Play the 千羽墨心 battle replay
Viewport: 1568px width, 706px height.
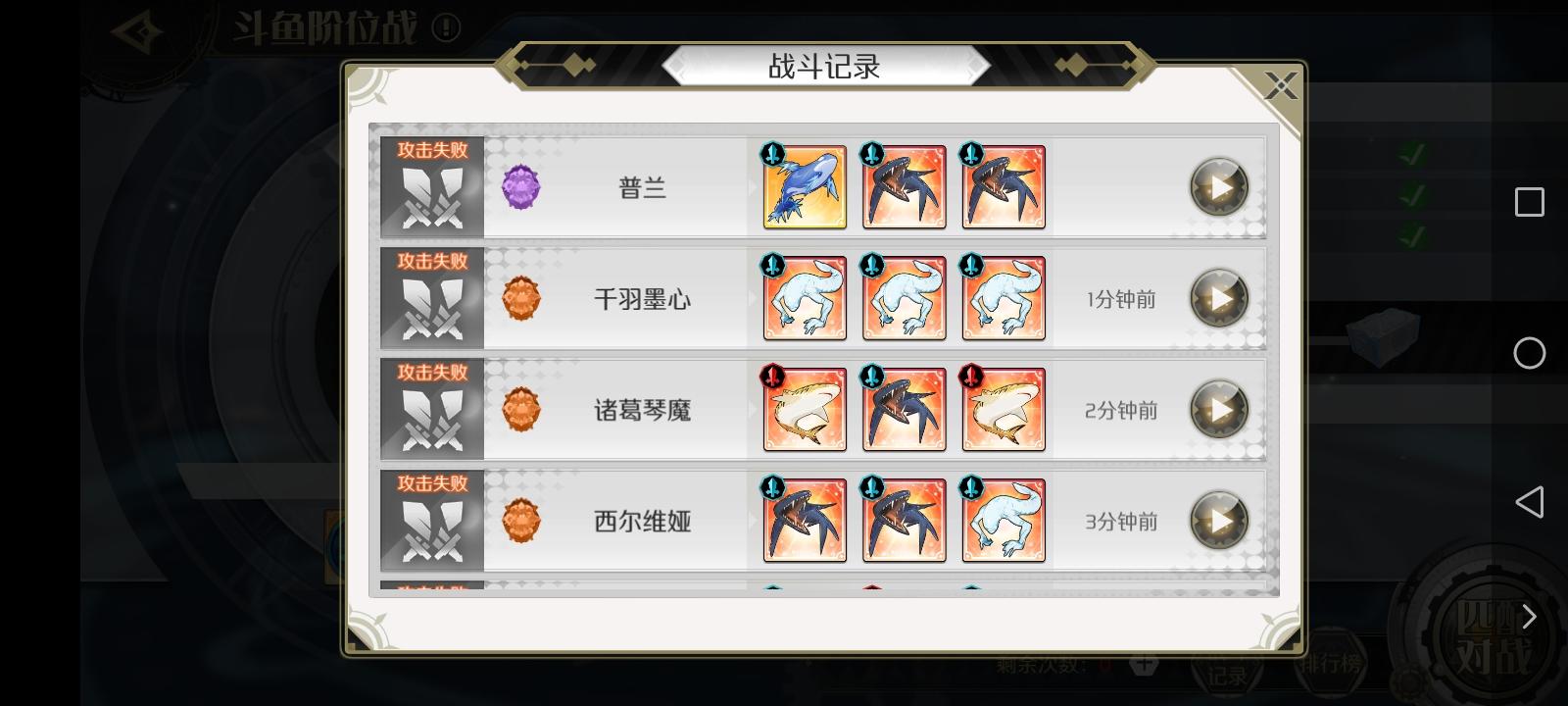(1219, 298)
